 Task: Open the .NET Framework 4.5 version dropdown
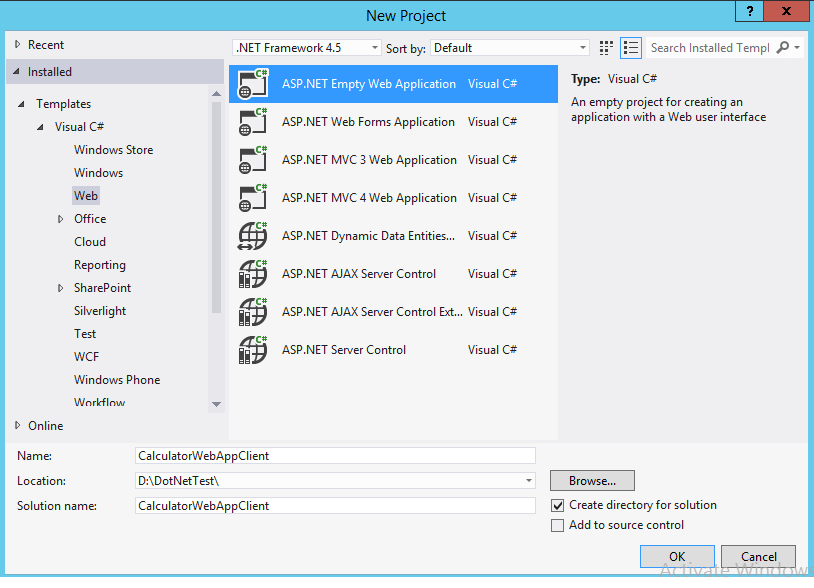[307, 48]
